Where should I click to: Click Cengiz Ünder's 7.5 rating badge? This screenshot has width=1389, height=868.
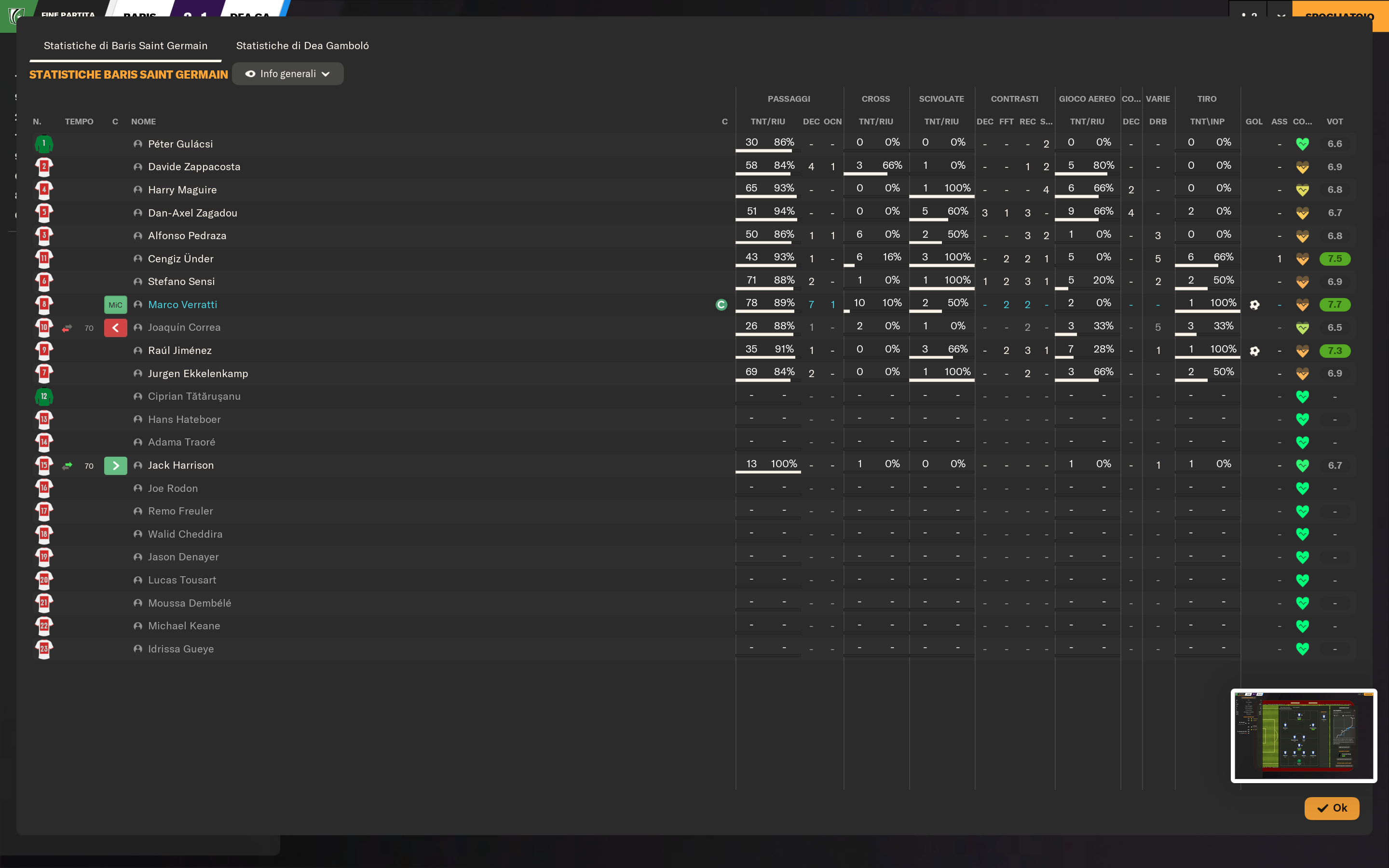1335,259
